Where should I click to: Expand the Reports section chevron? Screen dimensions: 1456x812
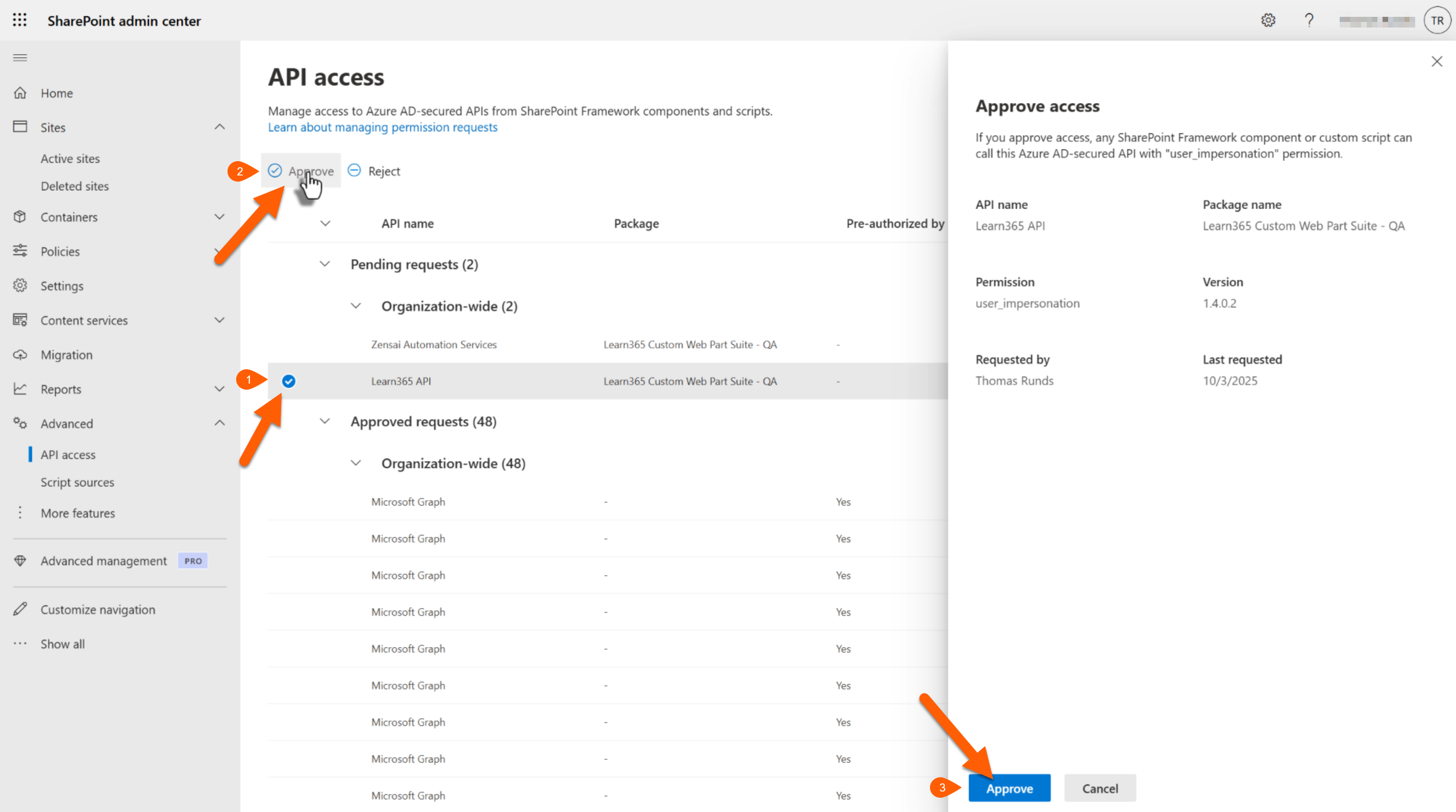[219, 389]
